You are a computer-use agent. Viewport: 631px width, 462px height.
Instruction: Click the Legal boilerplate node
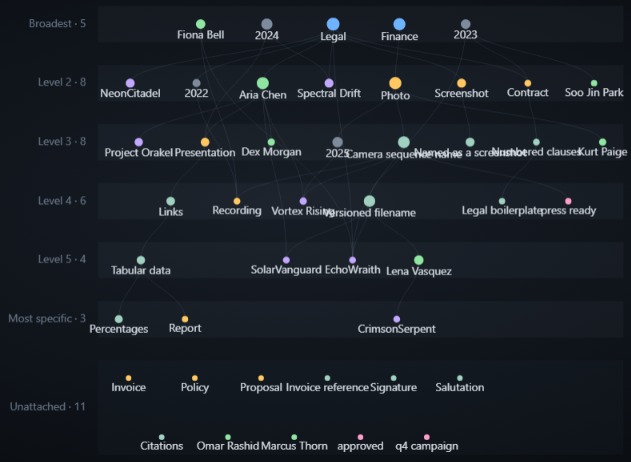pyautogui.click(x=502, y=201)
